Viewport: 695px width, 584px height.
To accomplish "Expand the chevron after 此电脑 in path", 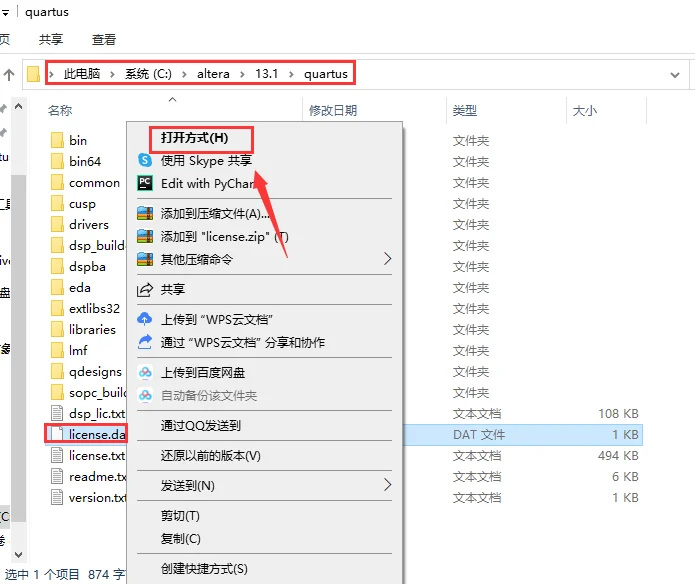I will 112,74.
